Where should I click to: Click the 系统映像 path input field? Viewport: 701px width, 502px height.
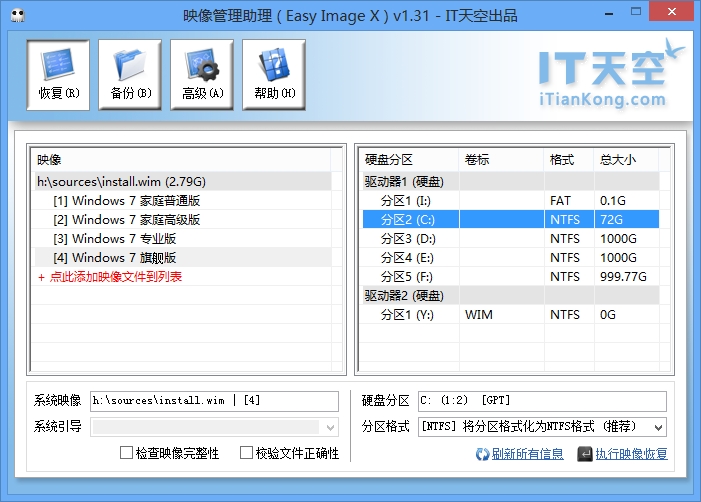(215, 401)
